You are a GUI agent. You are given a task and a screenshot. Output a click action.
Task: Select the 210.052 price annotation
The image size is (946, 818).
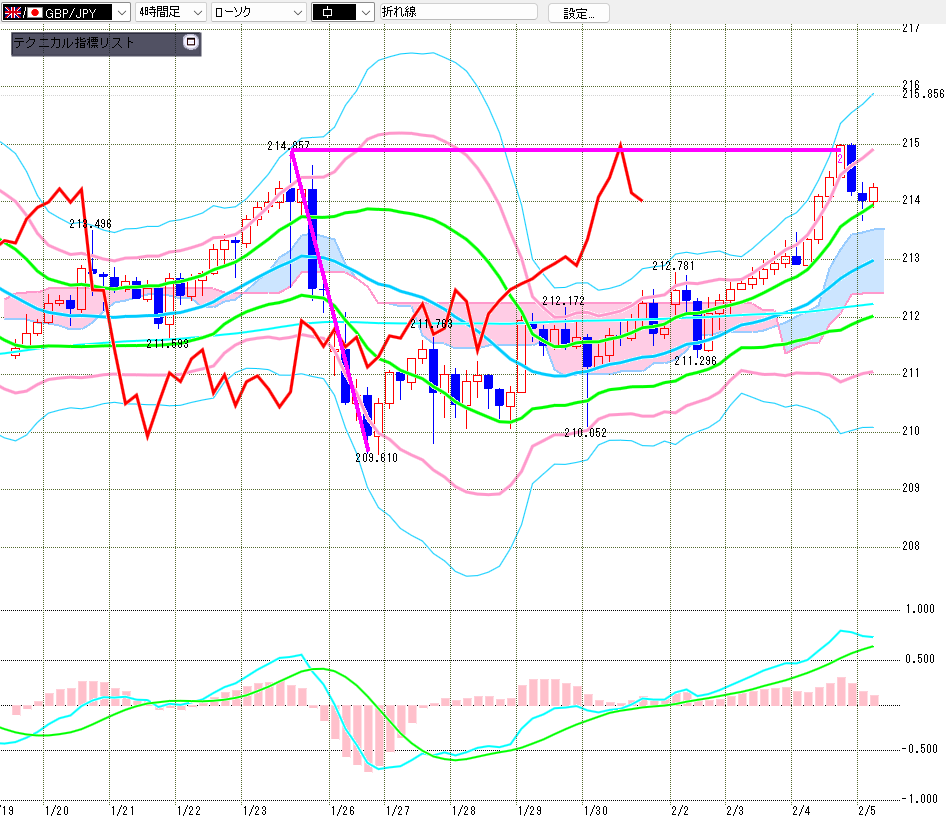tap(585, 433)
